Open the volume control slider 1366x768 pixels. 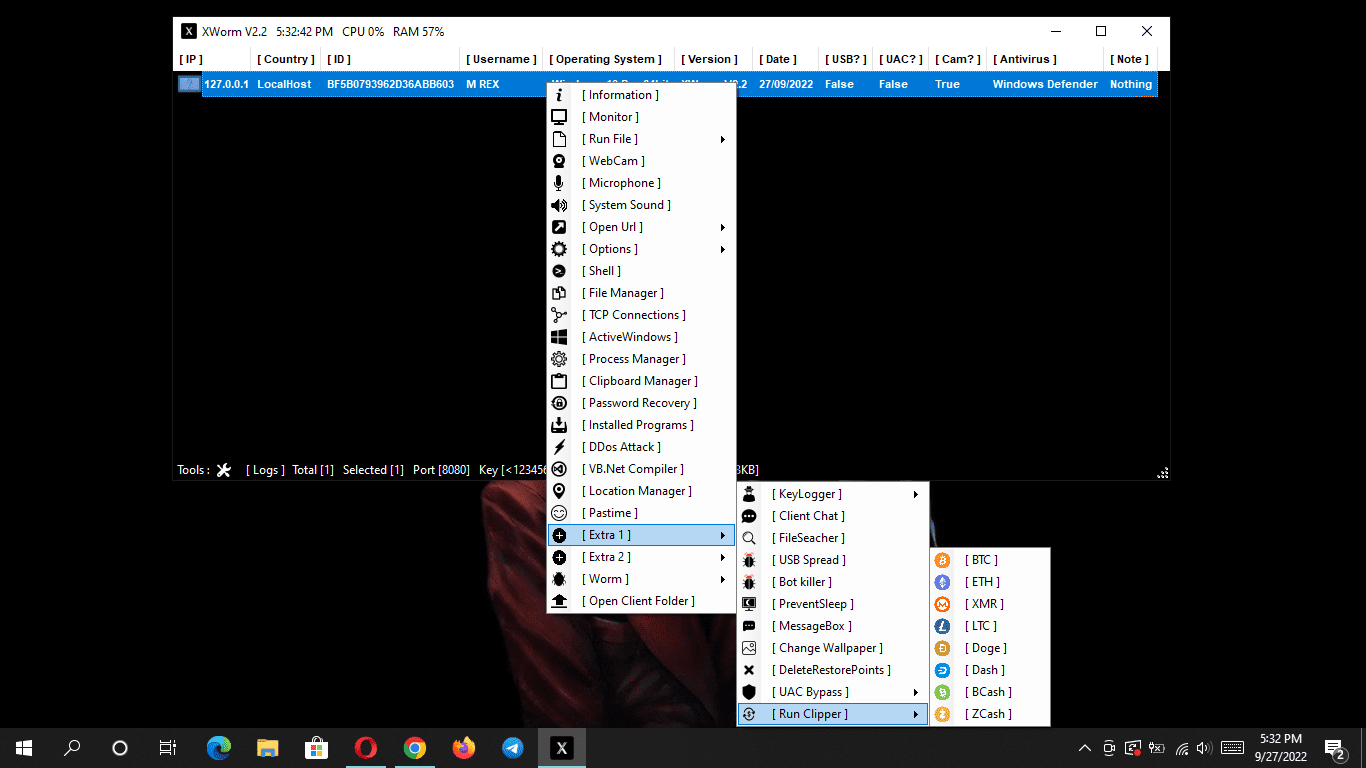coord(1206,747)
